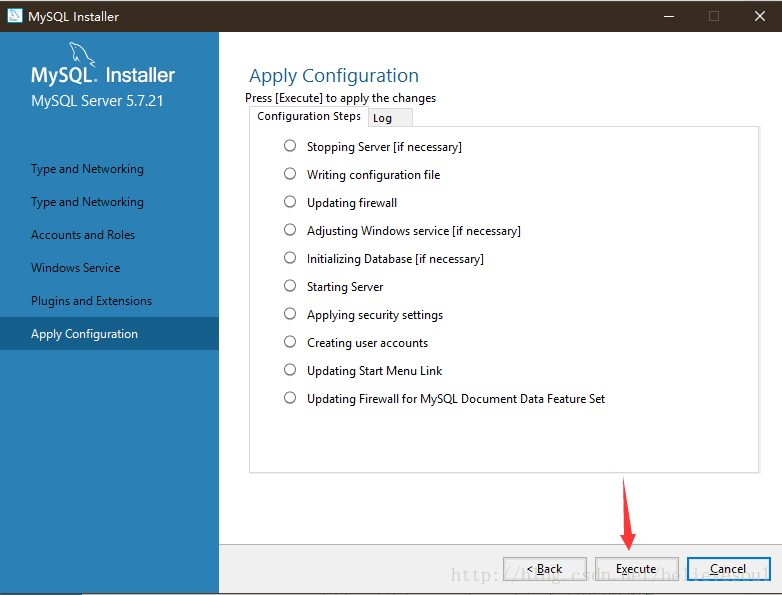Screen dimensions: 782x595
Task: Click the Starting Server status circle
Action: (290, 285)
